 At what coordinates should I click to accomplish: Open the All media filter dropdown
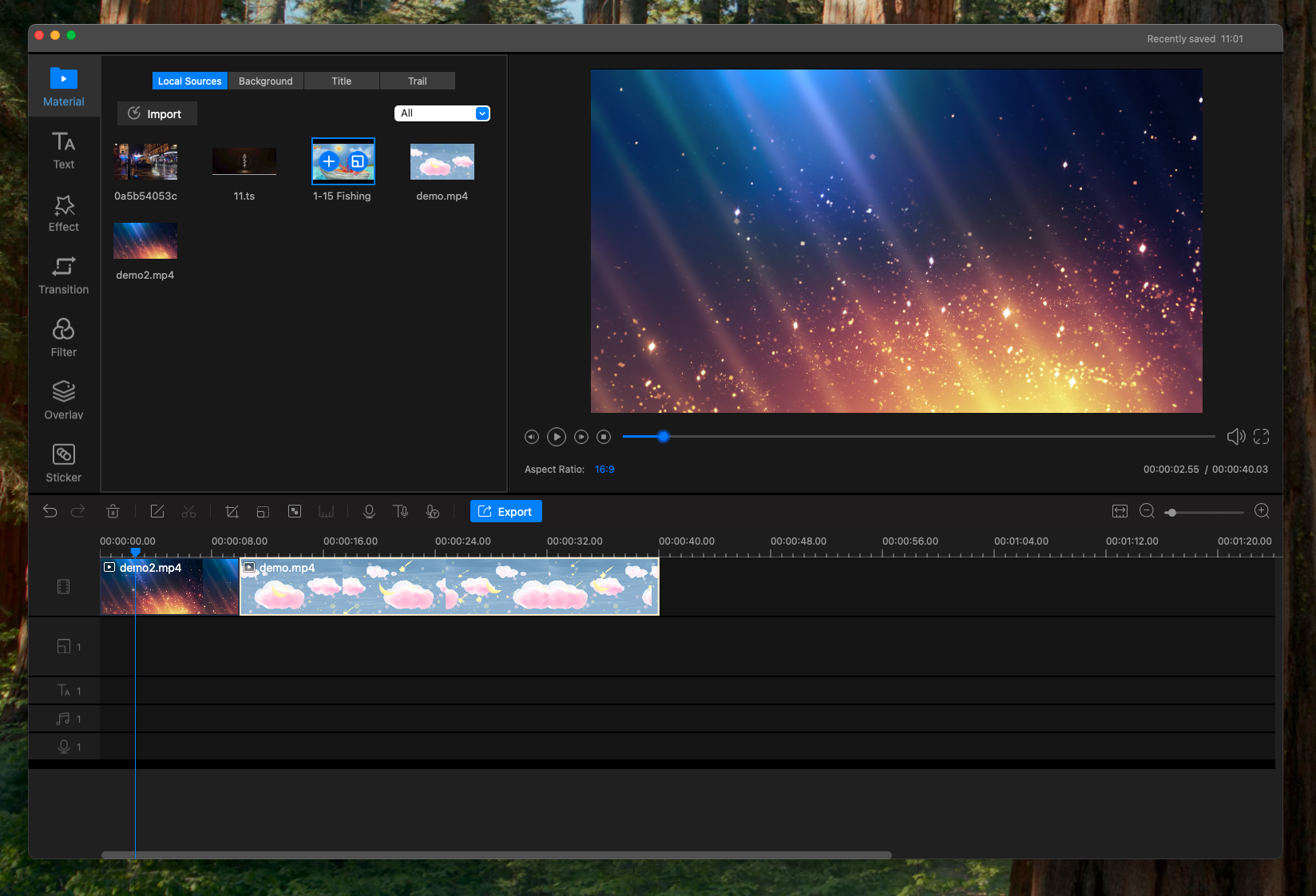(442, 113)
